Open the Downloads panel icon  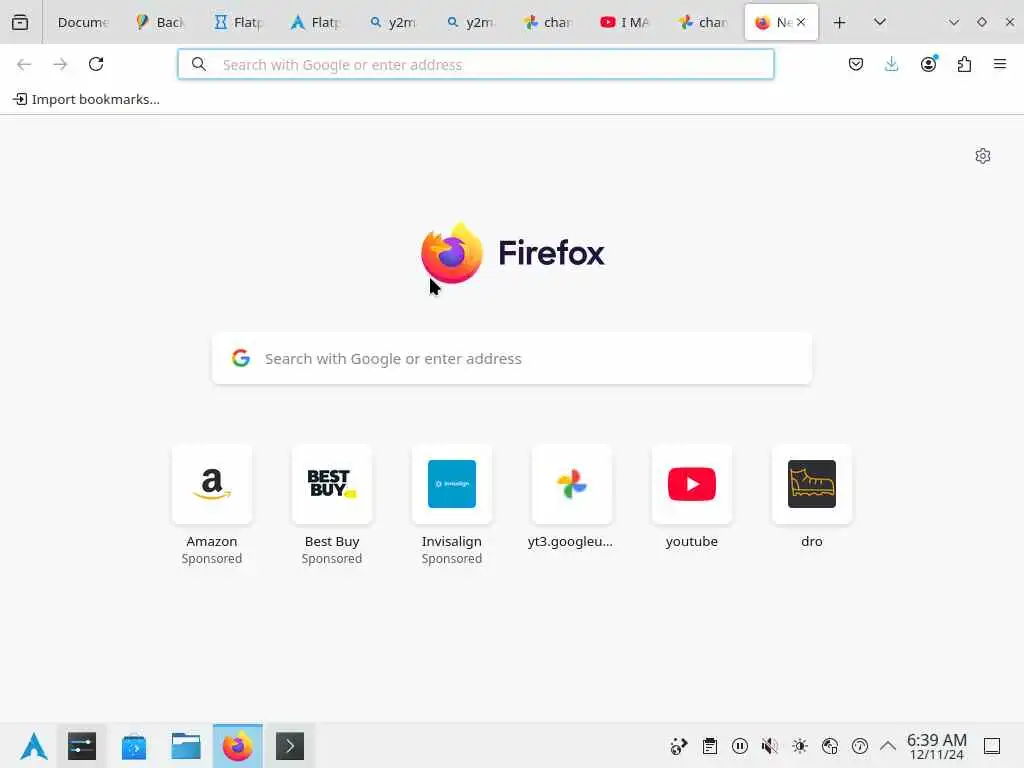click(891, 64)
